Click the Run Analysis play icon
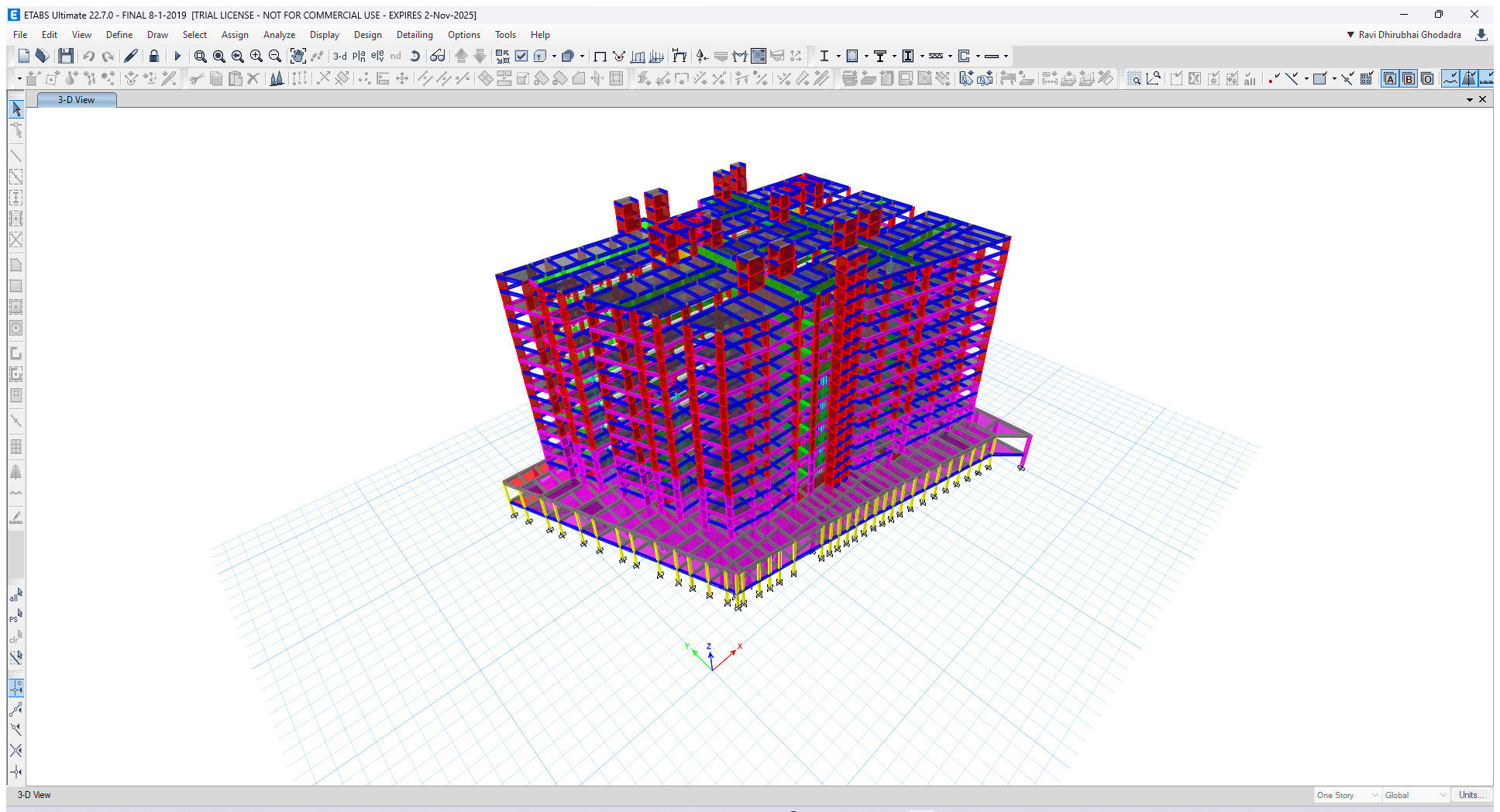The width and height of the screenshot is (1500, 812). (x=177, y=56)
